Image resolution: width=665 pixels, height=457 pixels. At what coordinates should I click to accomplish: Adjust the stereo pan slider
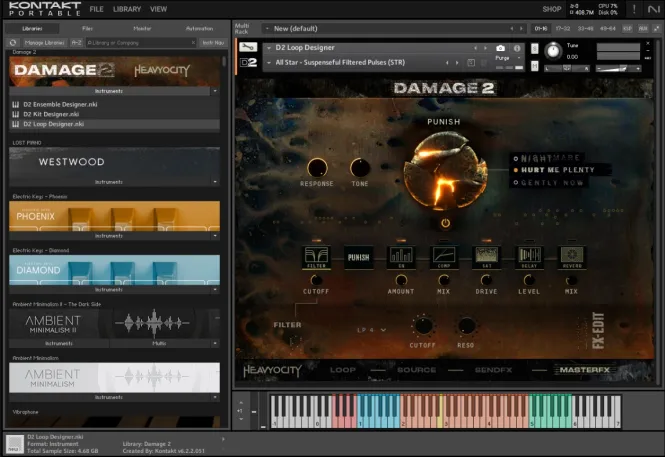(x=567, y=68)
